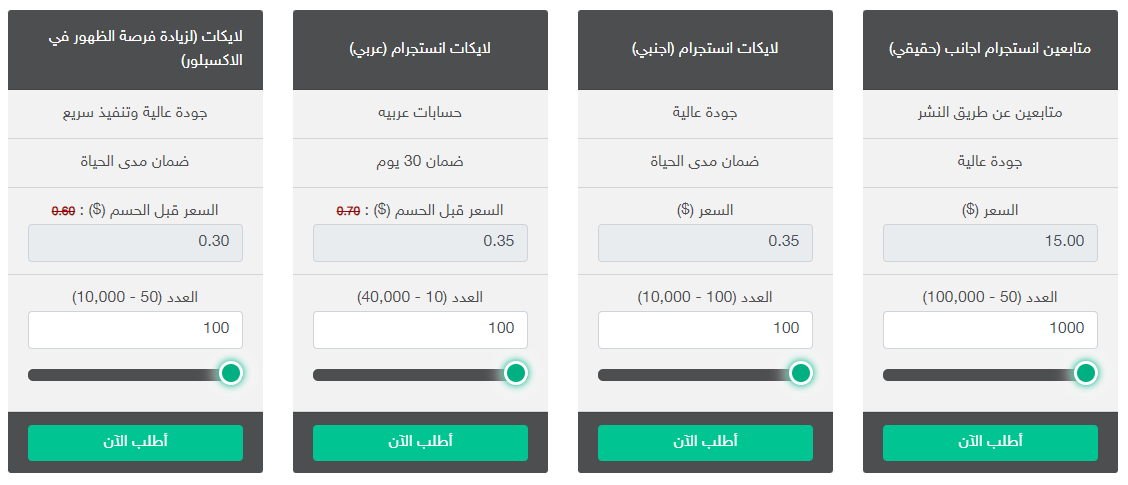Click Order Now on foreign Instagram followers card
Image resolution: width=1128 pixels, height=485 pixels.
pyautogui.click(x=990, y=442)
